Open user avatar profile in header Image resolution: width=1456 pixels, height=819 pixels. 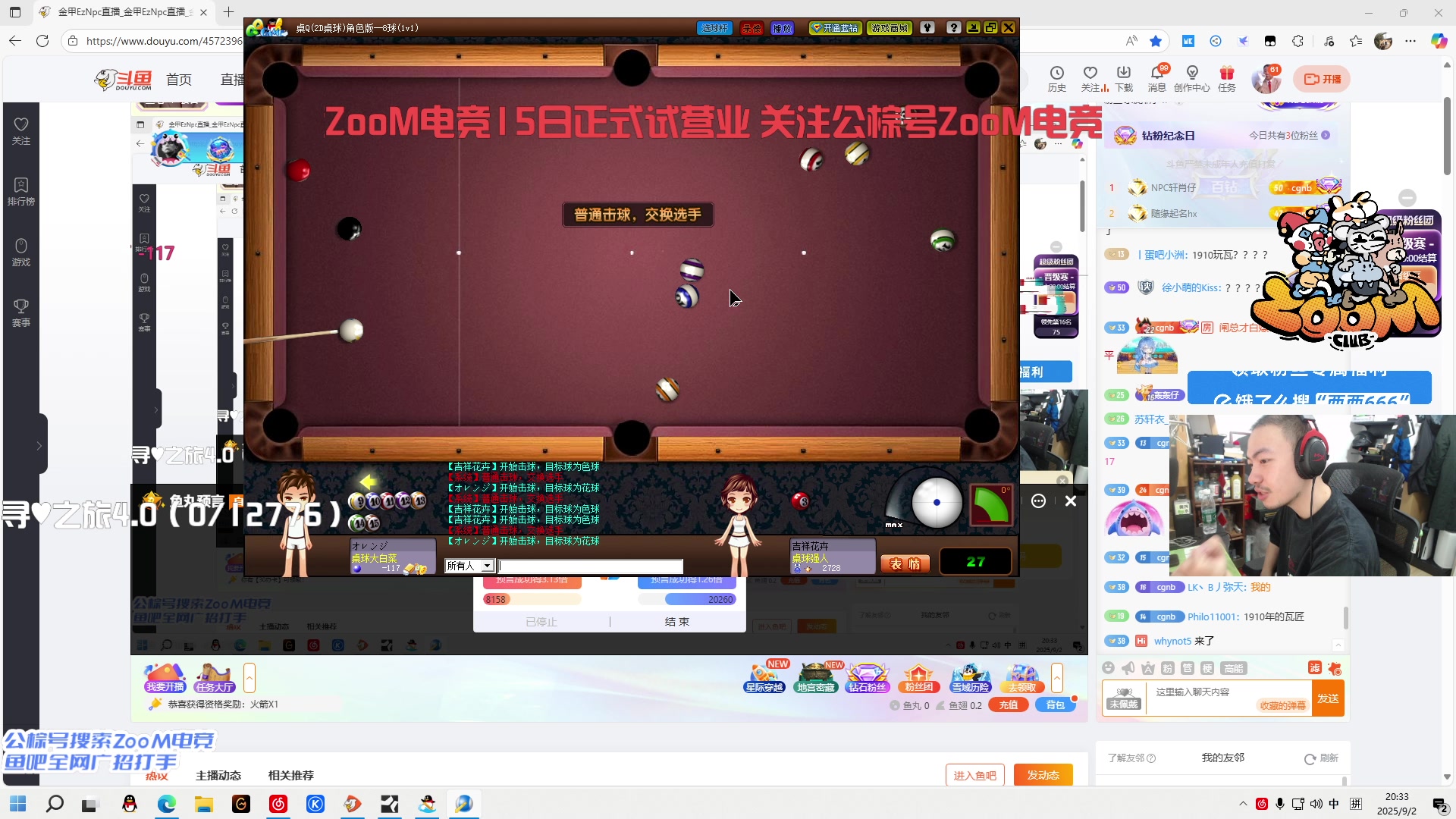pyautogui.click(x=1266, y=80)
